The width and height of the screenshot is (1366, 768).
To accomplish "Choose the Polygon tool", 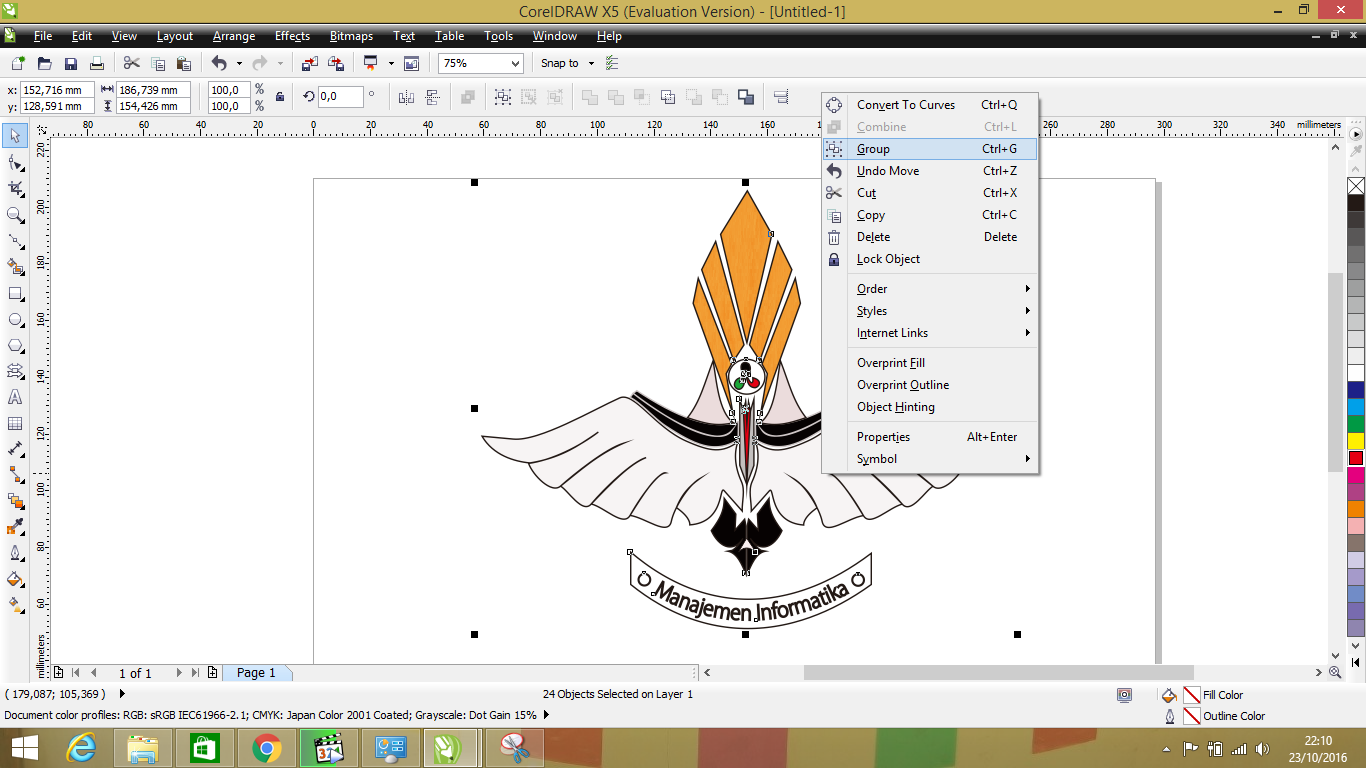I will [16, 345].
